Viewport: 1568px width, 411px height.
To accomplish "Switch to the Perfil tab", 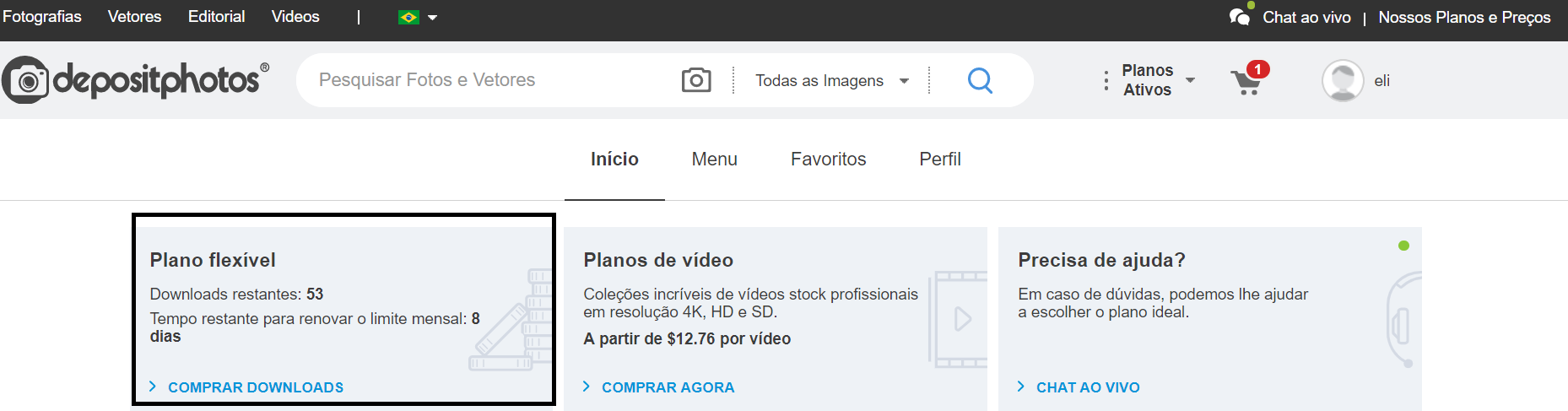I will pos(940,159).
